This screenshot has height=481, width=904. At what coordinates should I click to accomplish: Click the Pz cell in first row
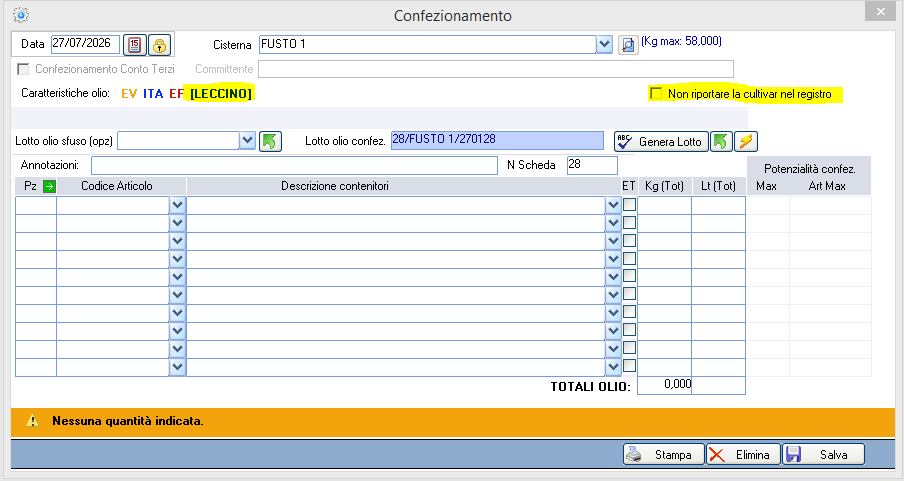click(x=36, y=205)
